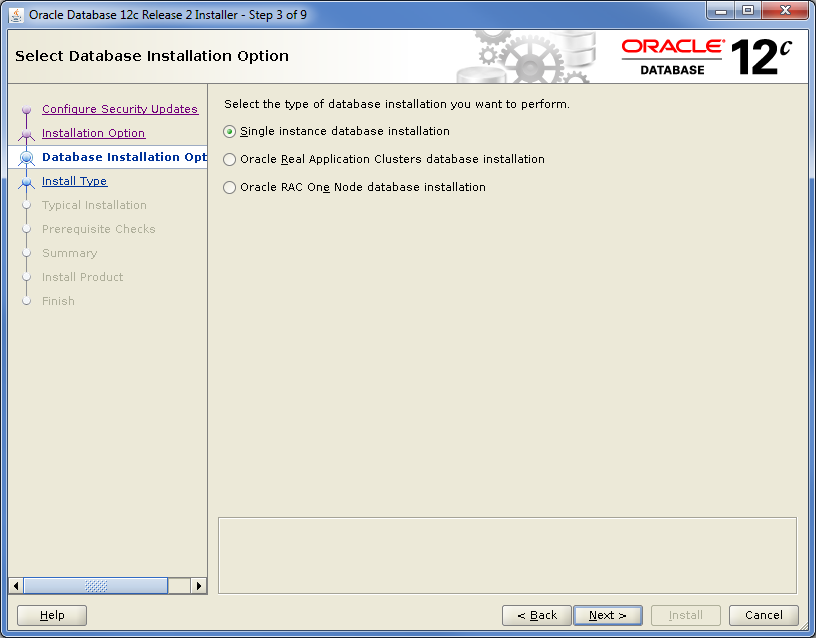The image size is (816, 638).
Task: Close the installer window
Action: [785, 11]
